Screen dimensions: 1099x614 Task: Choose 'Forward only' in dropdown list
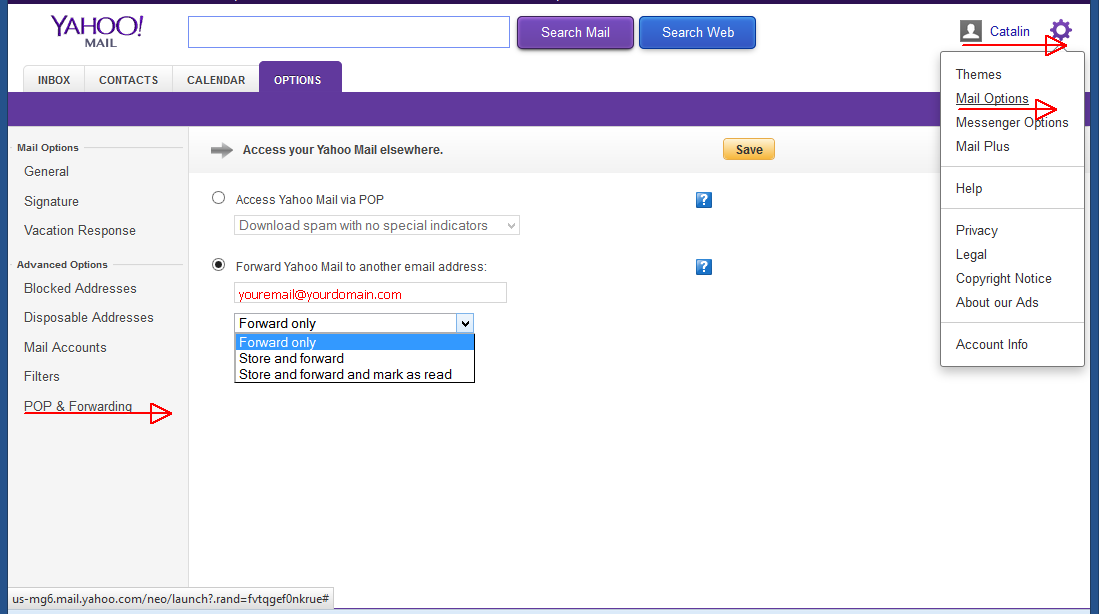click(x=355, y=342)
